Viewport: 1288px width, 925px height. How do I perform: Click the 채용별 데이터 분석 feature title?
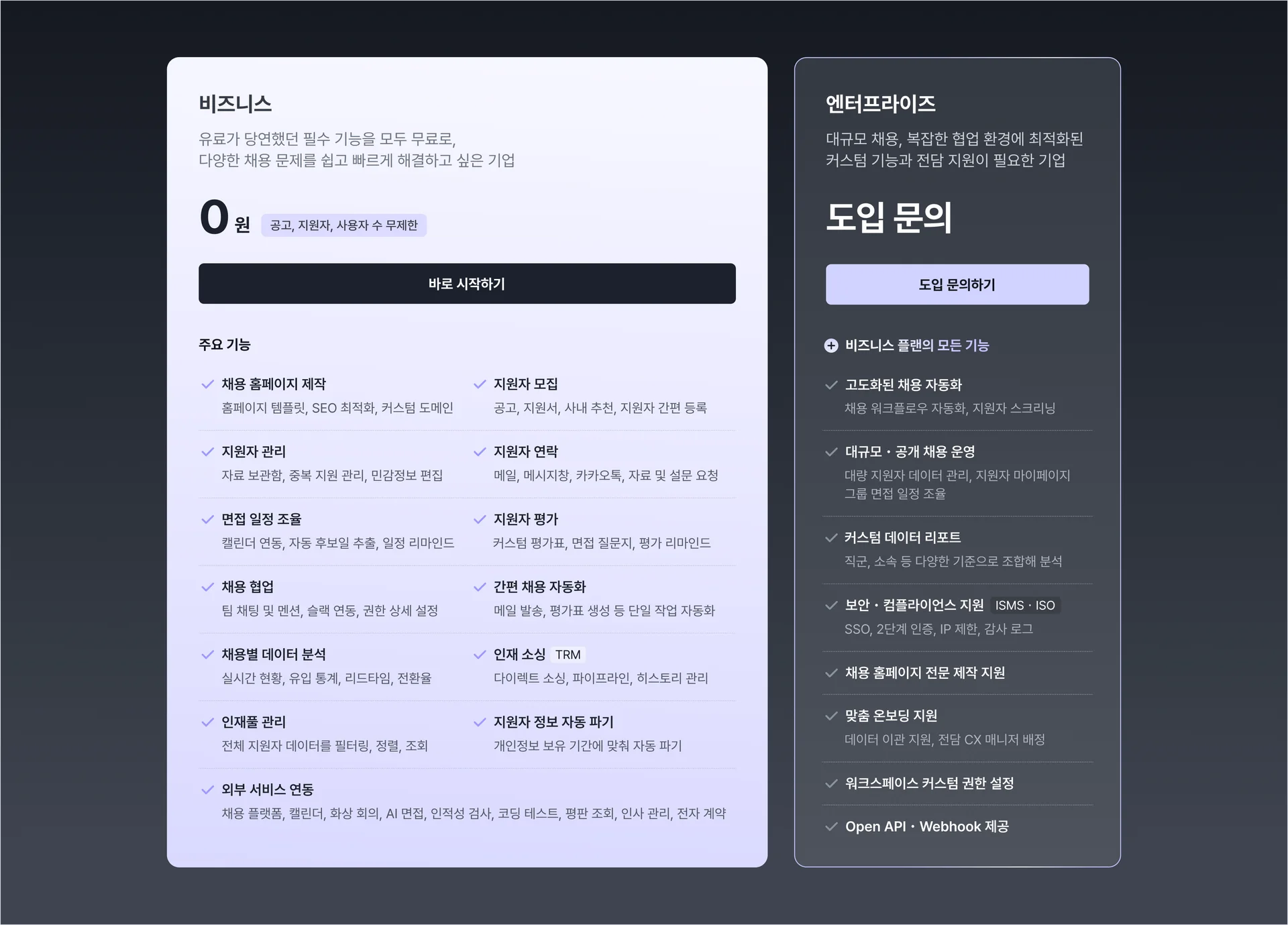point(274,655)
